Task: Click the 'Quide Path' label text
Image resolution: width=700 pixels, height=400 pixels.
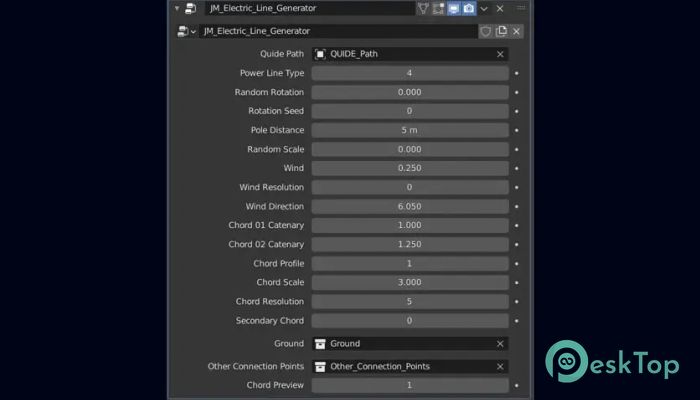Action: (282, 54)
